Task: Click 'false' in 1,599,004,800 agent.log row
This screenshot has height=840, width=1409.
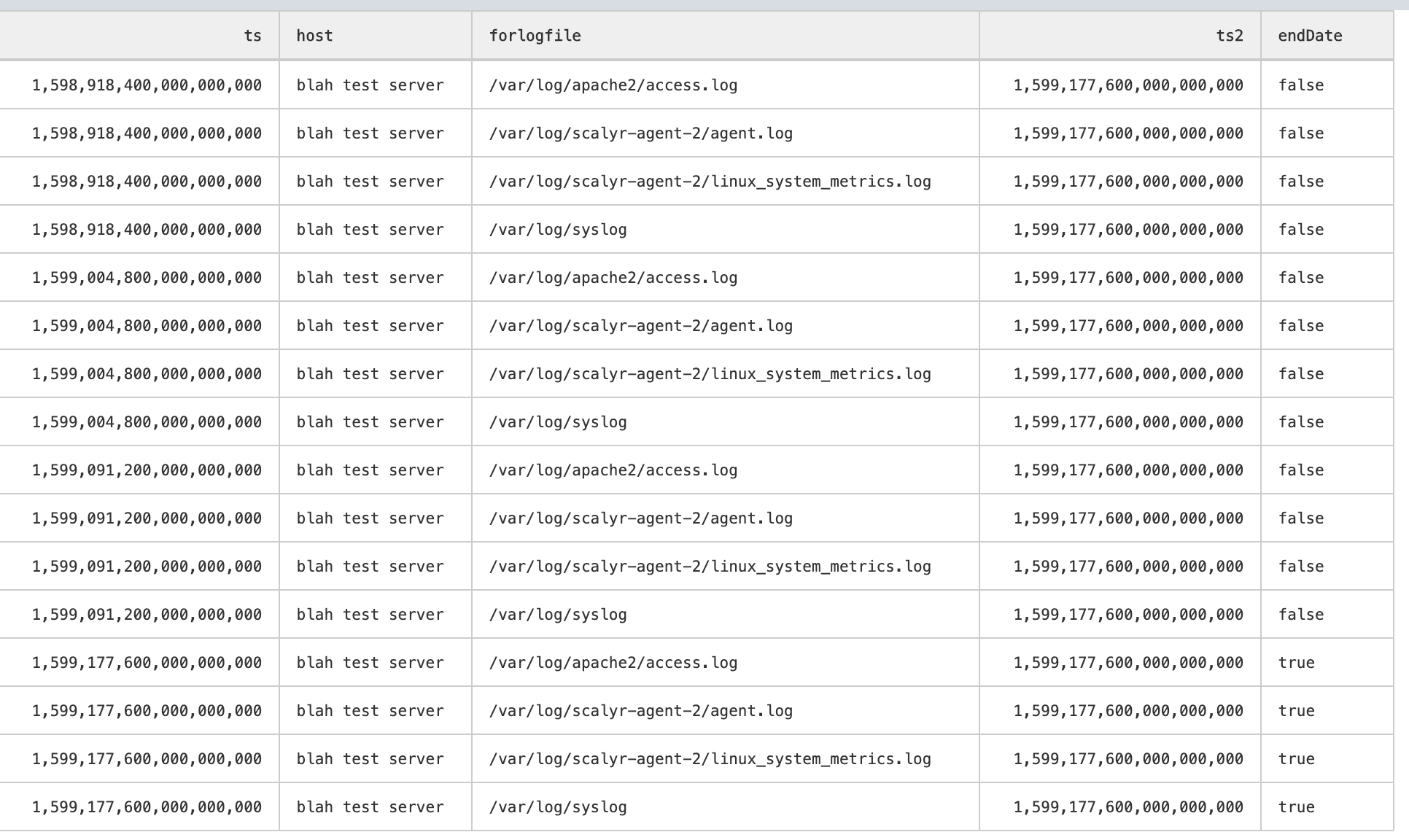Action: click(1301, 326)
